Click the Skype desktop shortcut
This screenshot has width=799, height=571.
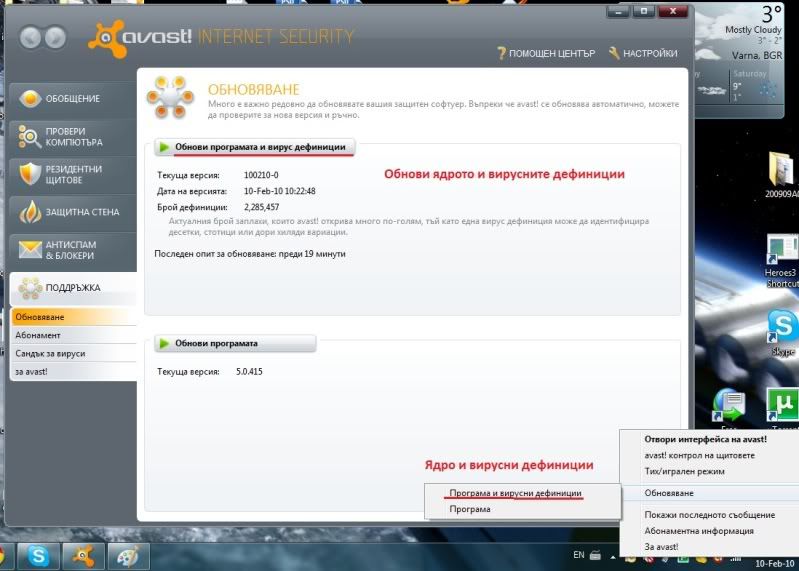point(782,333)
